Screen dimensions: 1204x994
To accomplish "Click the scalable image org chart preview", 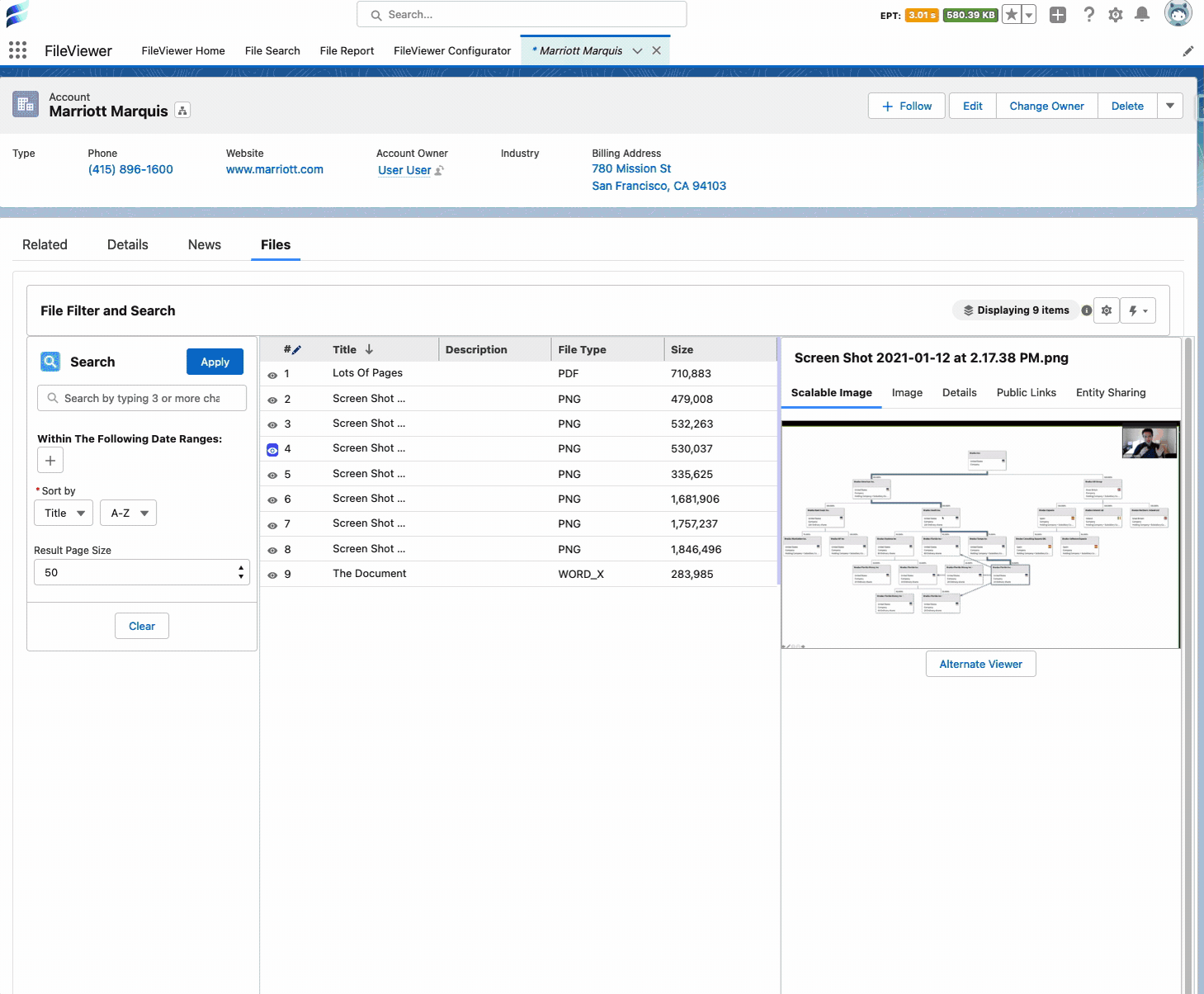I will pos(980,535).
